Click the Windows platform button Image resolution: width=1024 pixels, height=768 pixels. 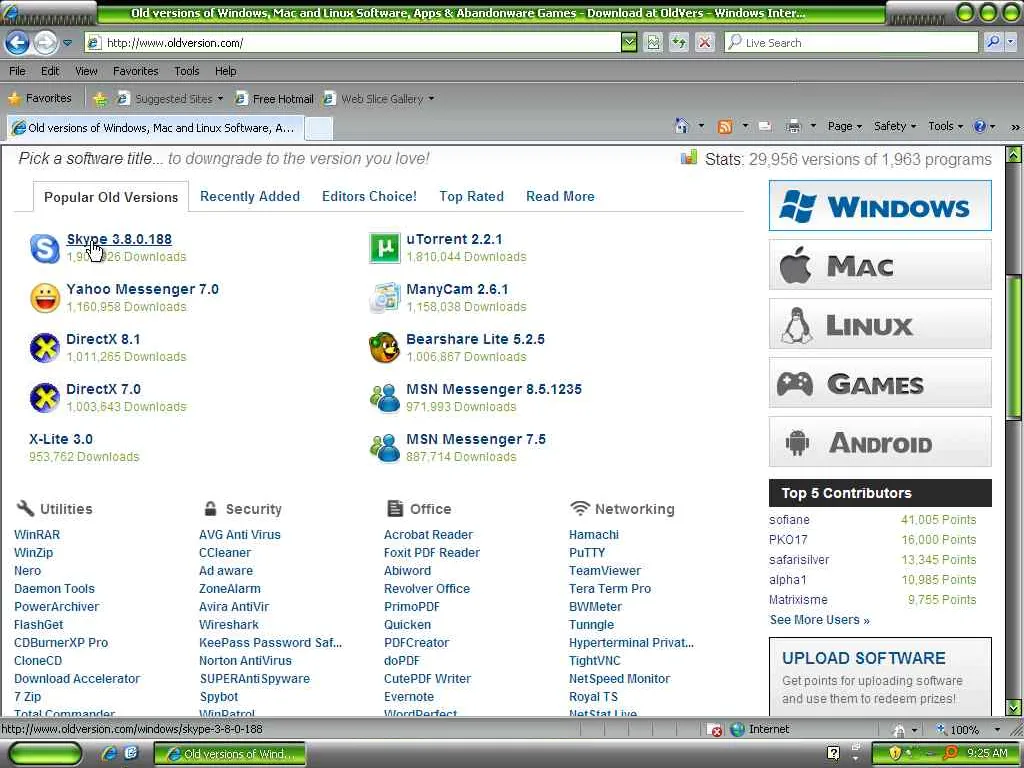tap(880, 206)
